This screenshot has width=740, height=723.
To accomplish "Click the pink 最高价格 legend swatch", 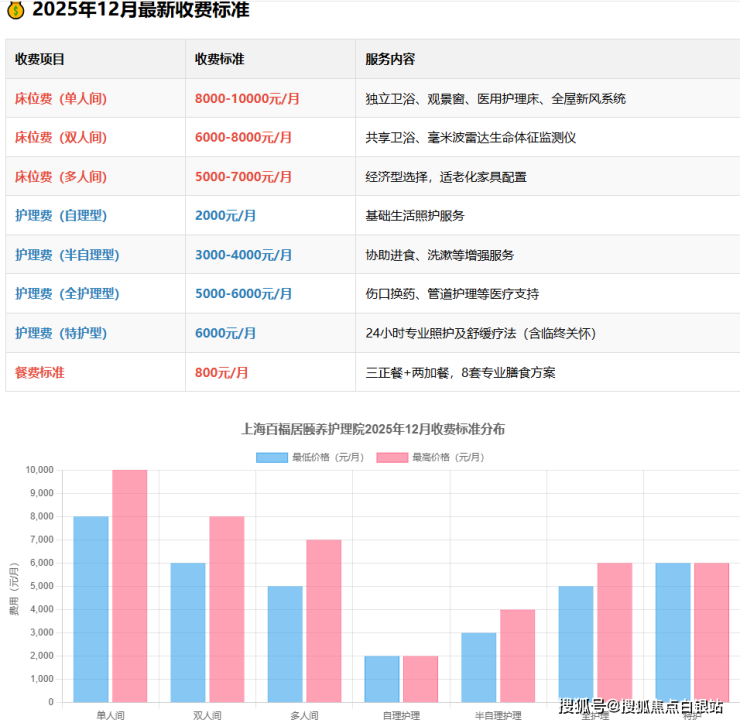I will (392, 457).
